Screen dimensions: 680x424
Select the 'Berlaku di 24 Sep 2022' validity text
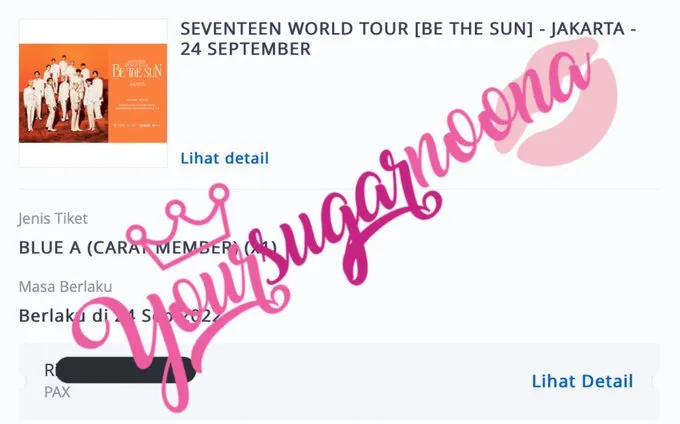pyautogui.click(x=120, y=316)
